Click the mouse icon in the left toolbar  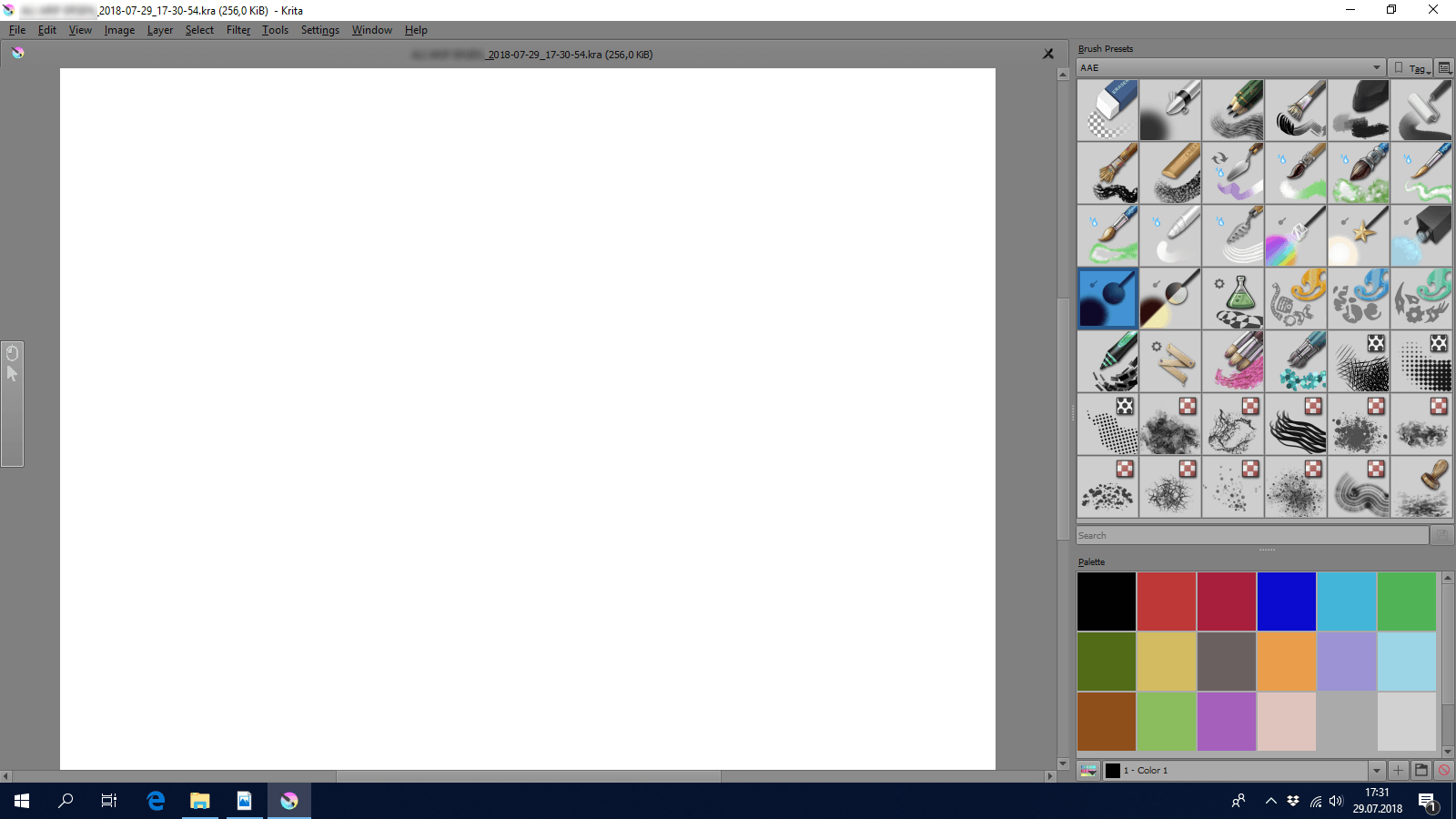[x=13, y=353]
